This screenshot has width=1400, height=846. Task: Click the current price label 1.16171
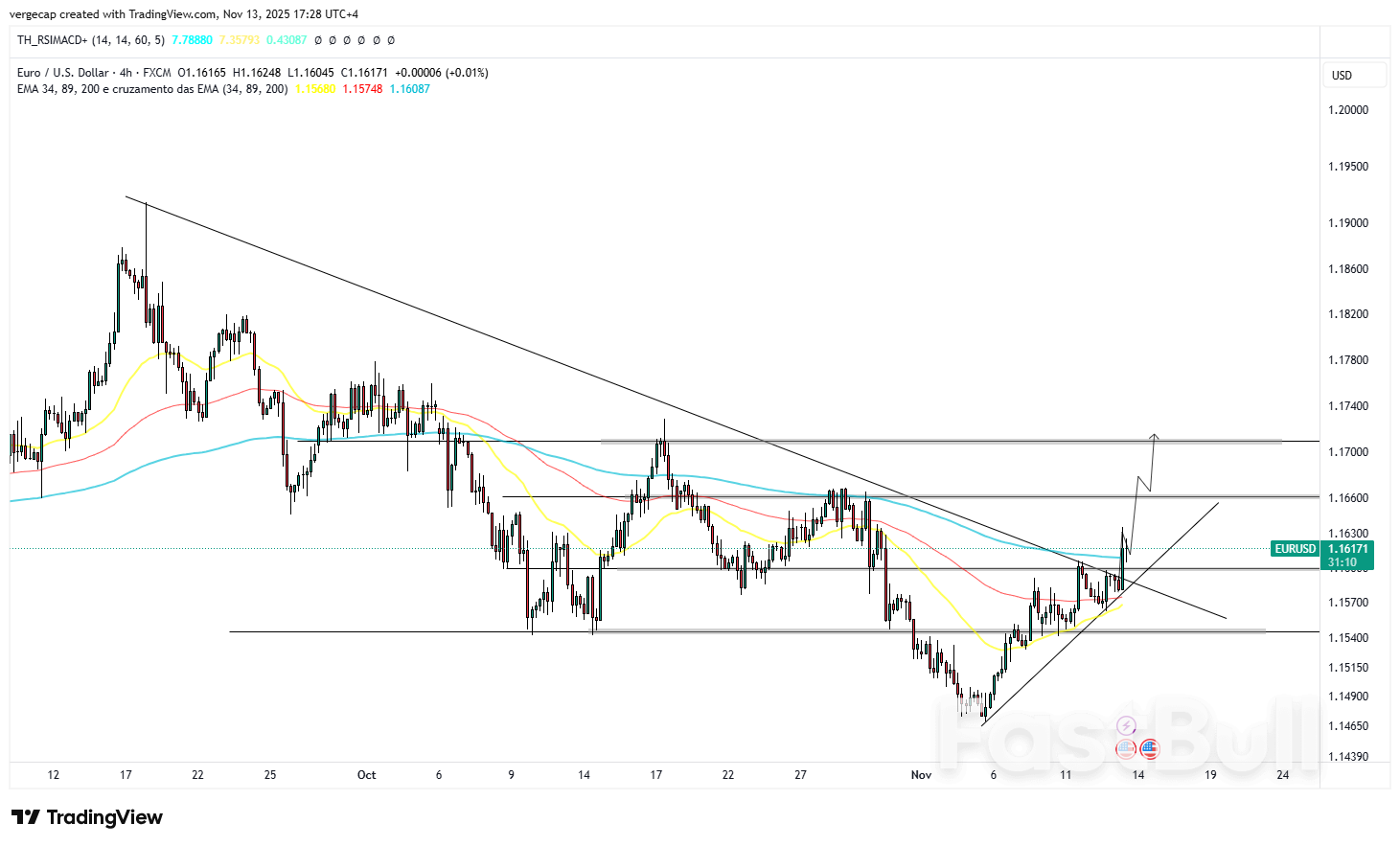[1347, 549]
